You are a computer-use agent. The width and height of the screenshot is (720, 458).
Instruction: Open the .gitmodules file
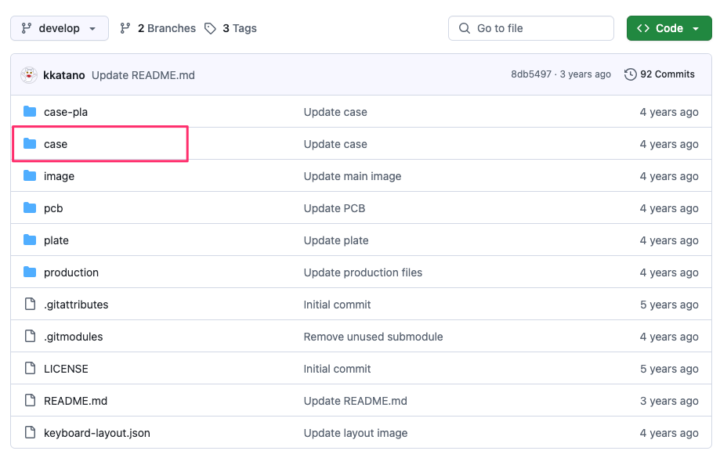[73, 337]
